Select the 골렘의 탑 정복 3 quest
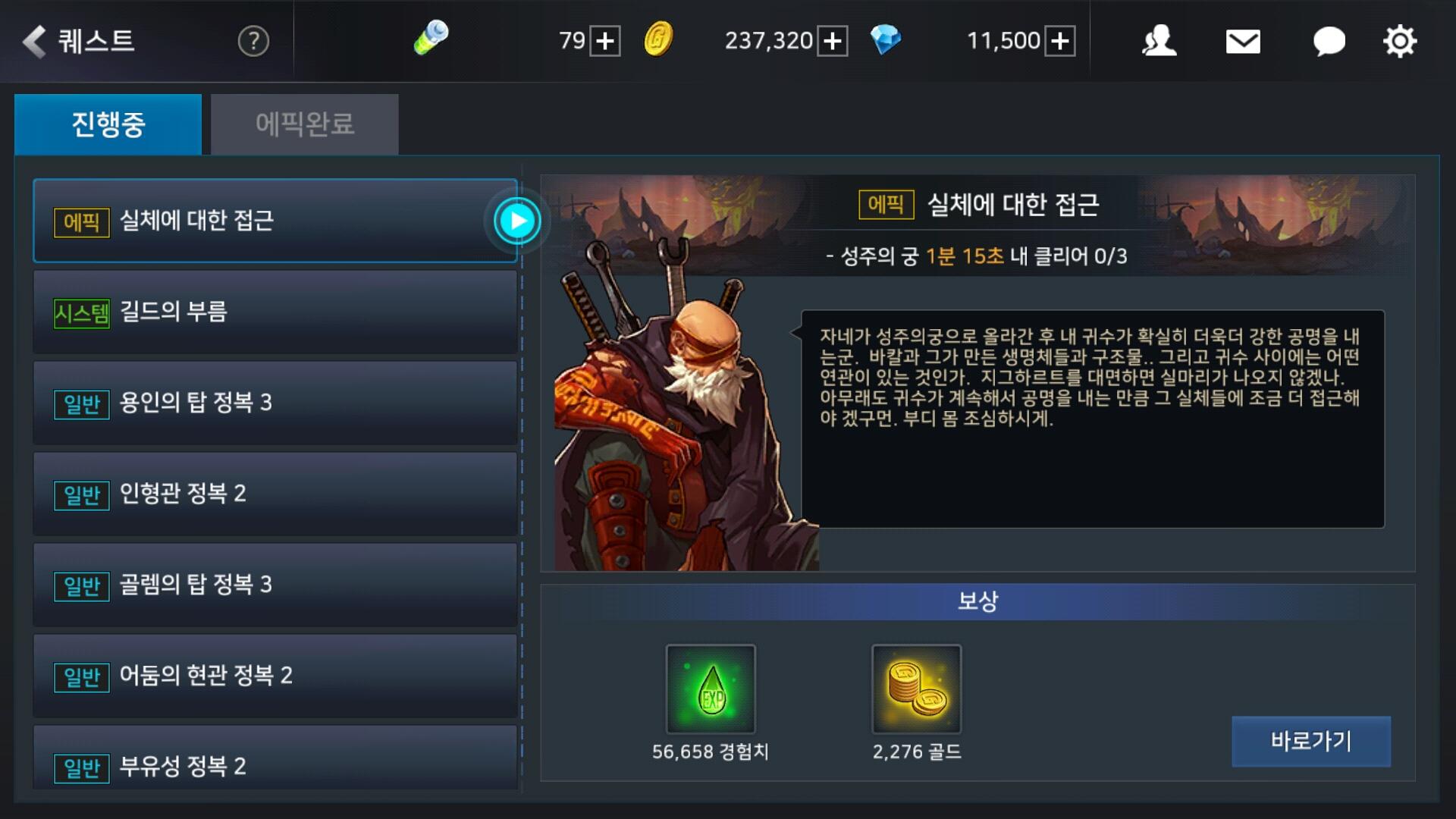This screenshot has width=1456, height=819. tap(275, 585)
